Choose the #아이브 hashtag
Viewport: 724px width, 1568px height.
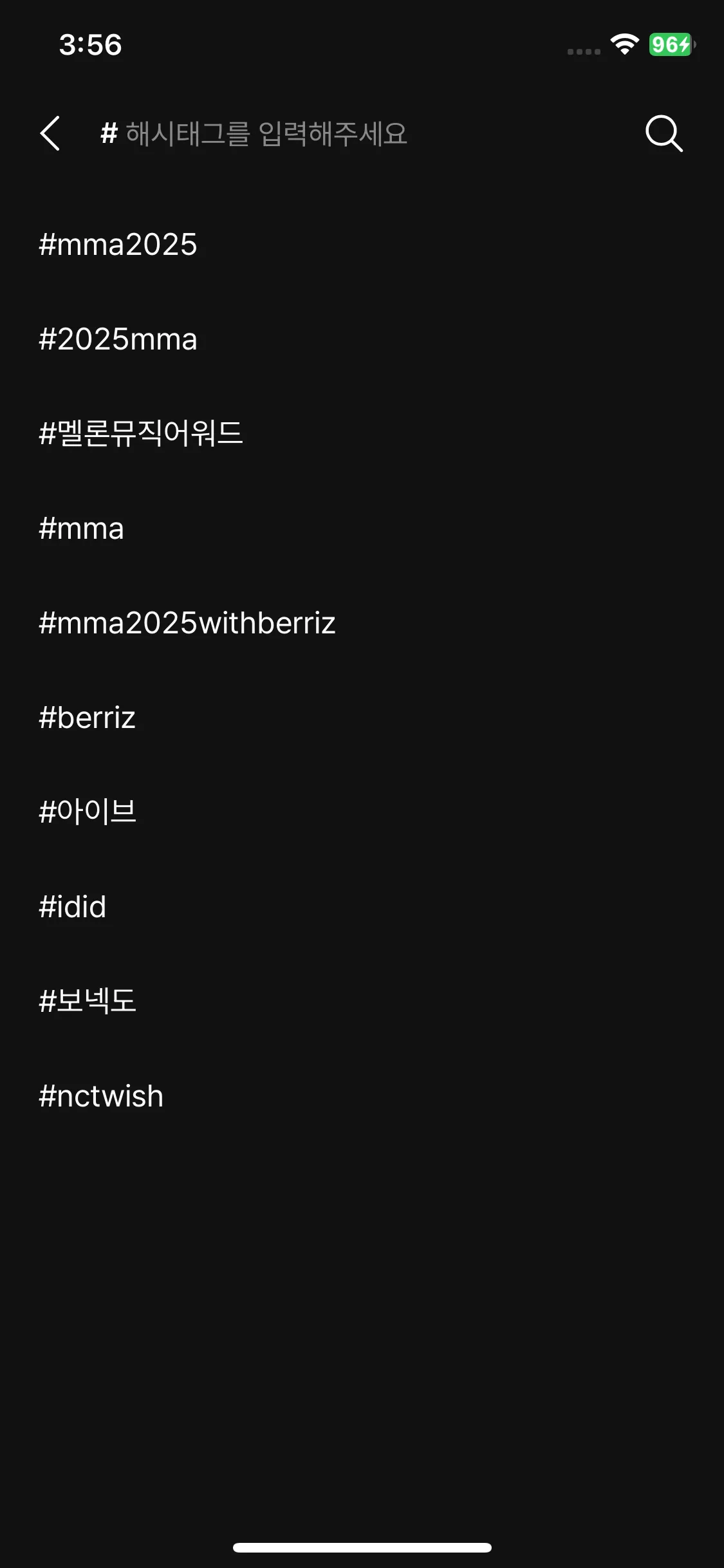[x=88, y=812]
